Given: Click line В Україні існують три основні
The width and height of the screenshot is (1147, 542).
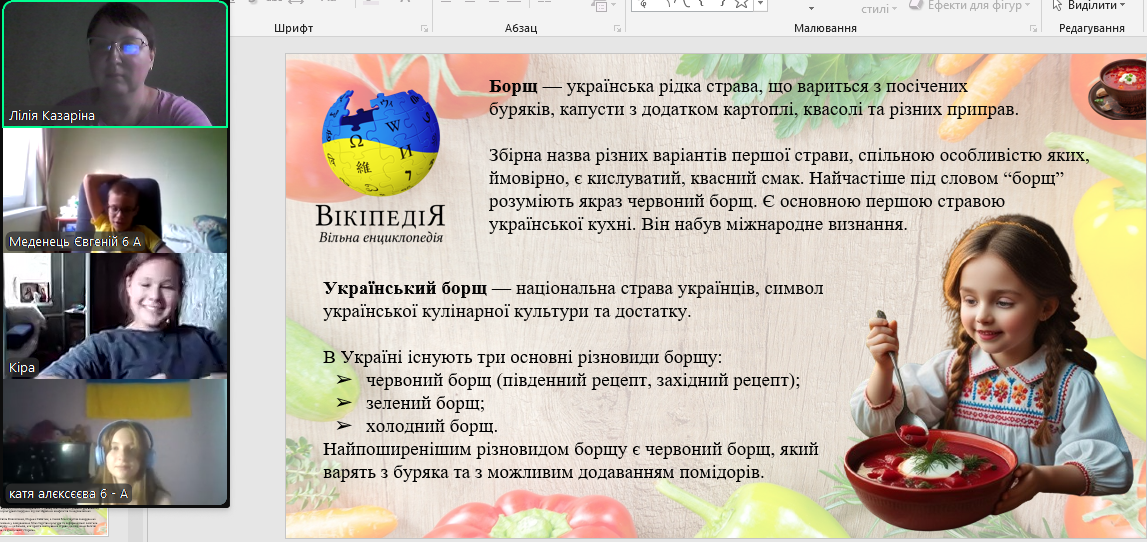Looking at the screenshot, I should click(522, 358).
